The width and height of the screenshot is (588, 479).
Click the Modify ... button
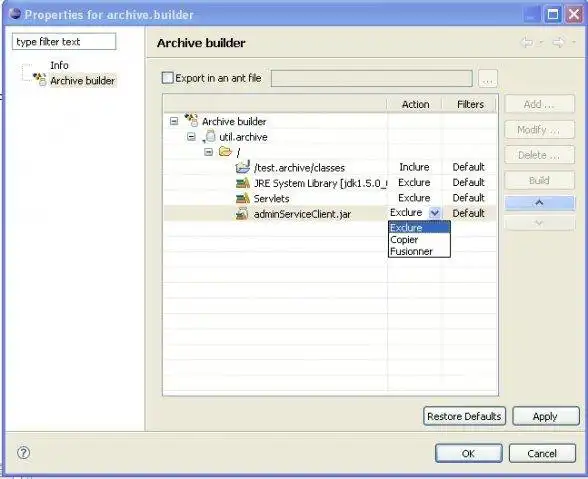pyautogui.click(x=539, y=129)
